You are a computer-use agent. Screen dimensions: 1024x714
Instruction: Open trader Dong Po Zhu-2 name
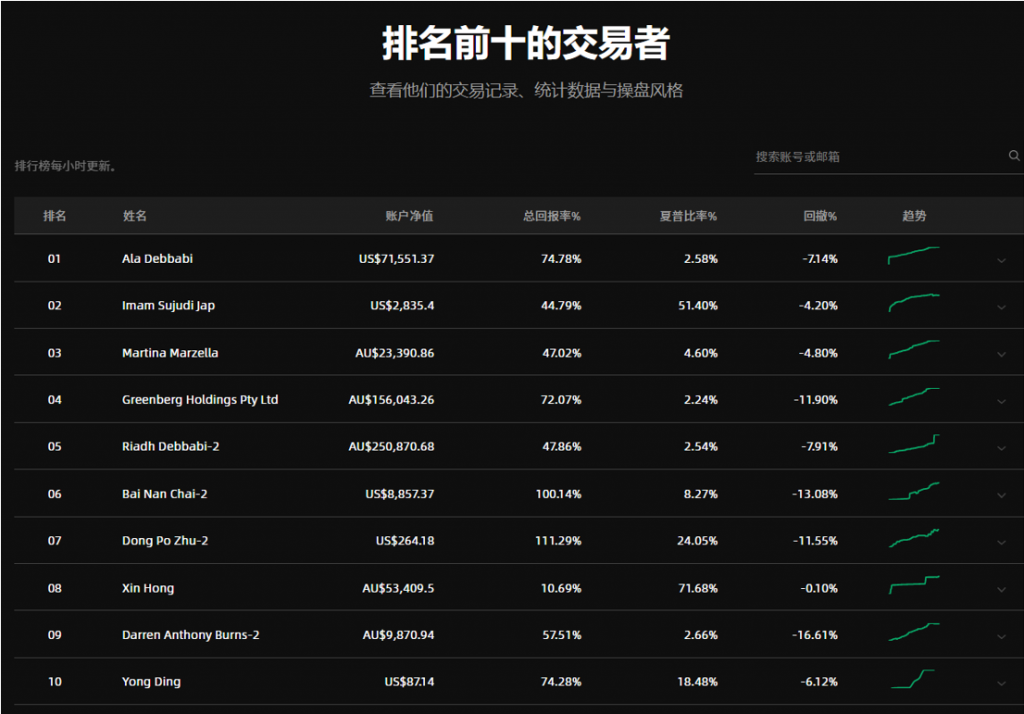click(x=165, y=541)
